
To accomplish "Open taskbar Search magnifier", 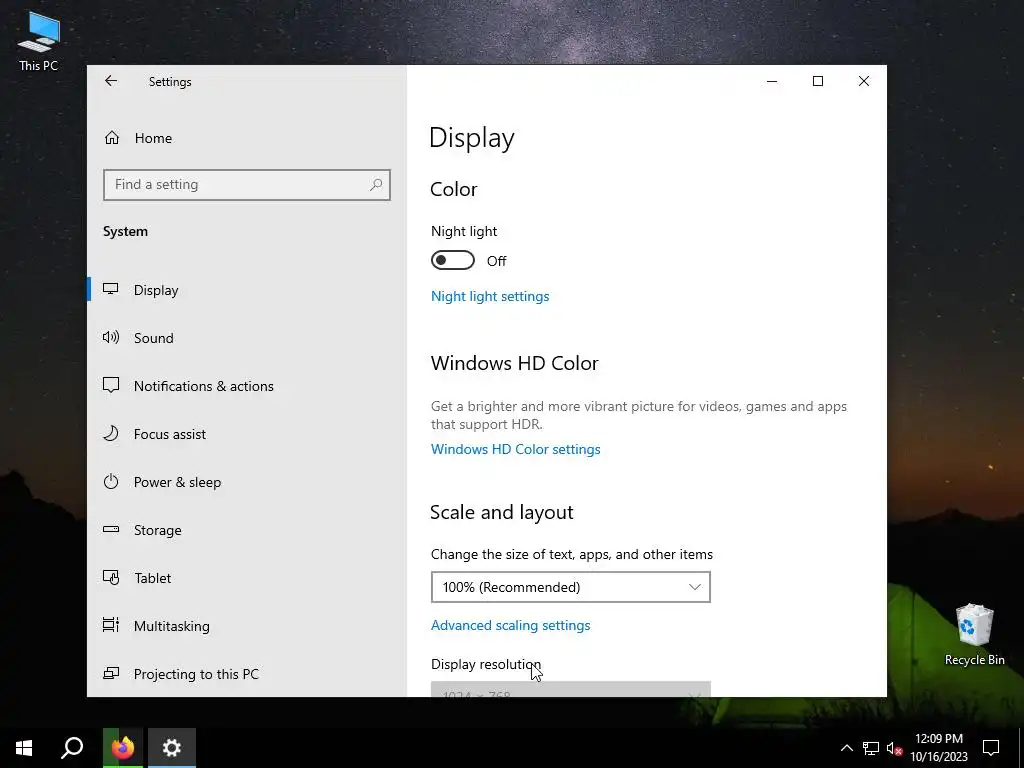I will tap(72, 748).
